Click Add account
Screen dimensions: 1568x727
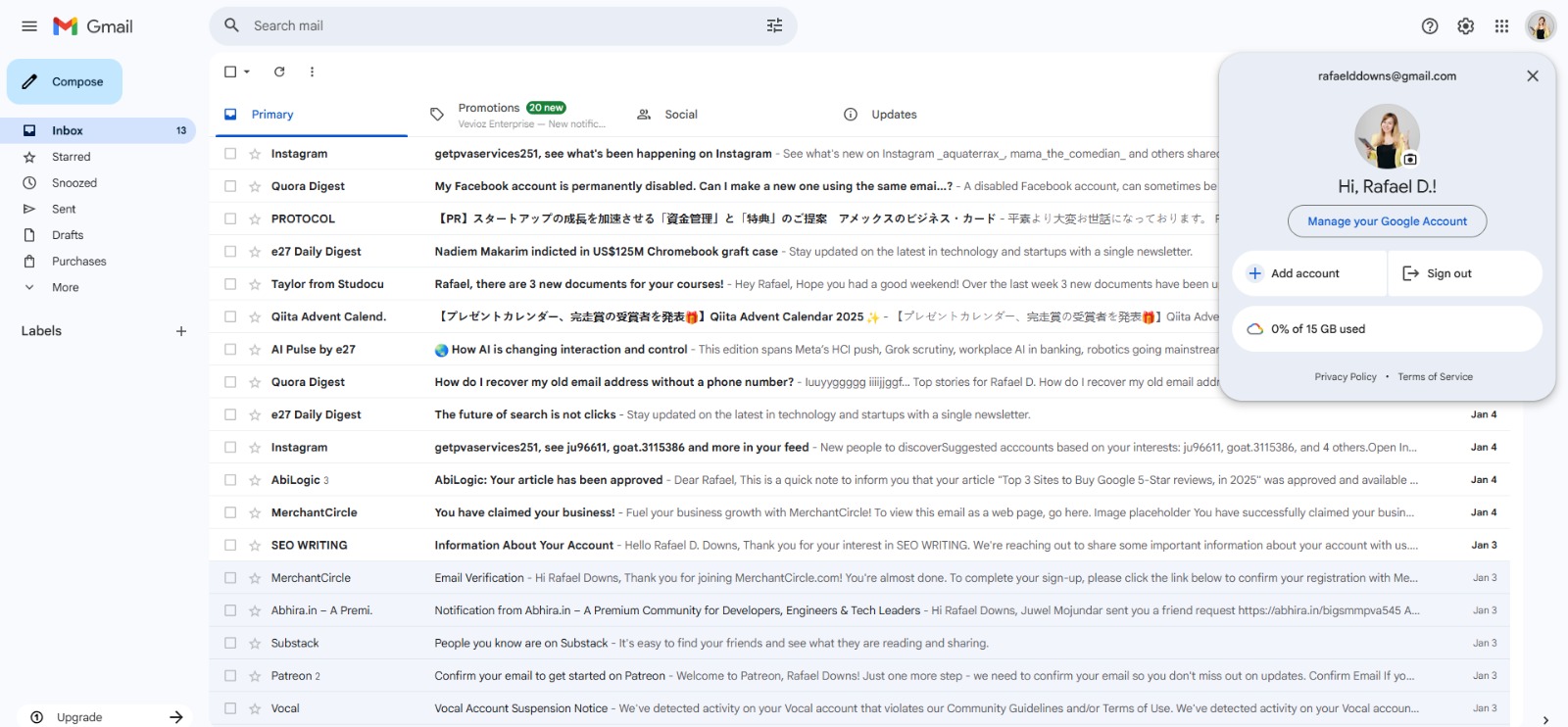coord(1309,273)
